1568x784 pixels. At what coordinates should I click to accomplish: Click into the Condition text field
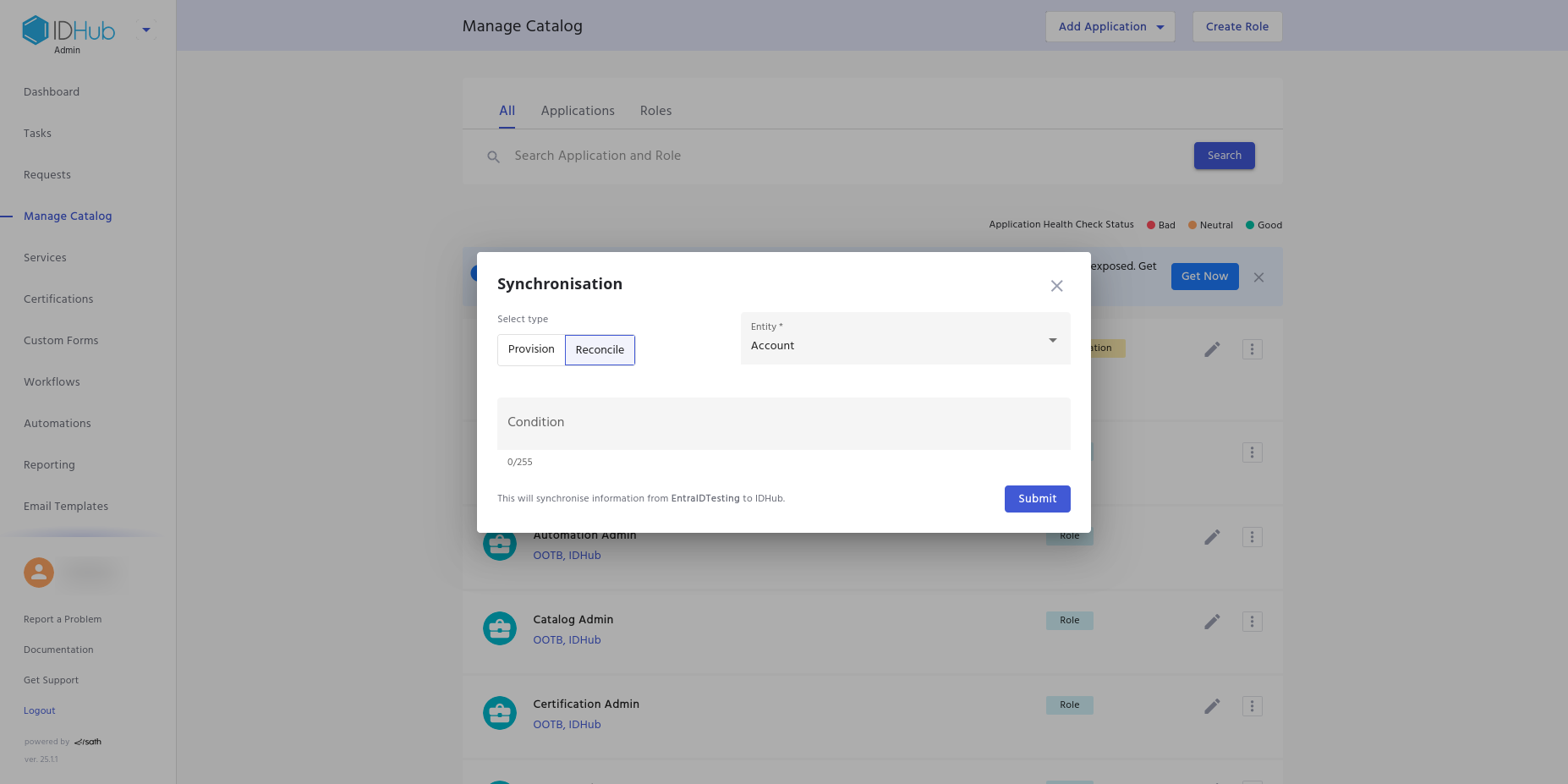783,423
